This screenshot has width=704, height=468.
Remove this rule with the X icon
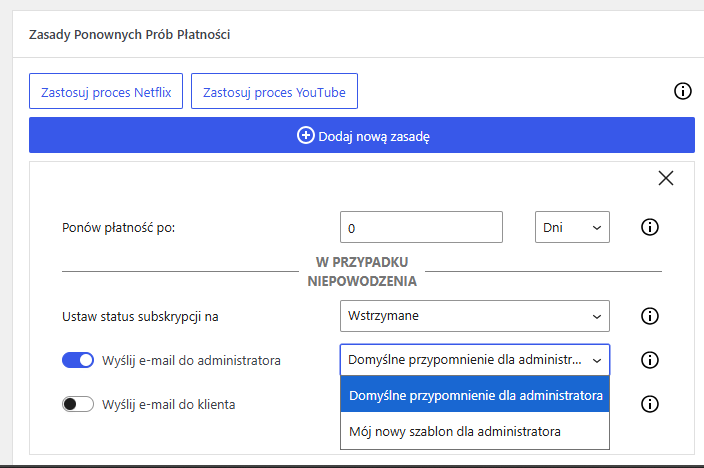coord(666,178)
